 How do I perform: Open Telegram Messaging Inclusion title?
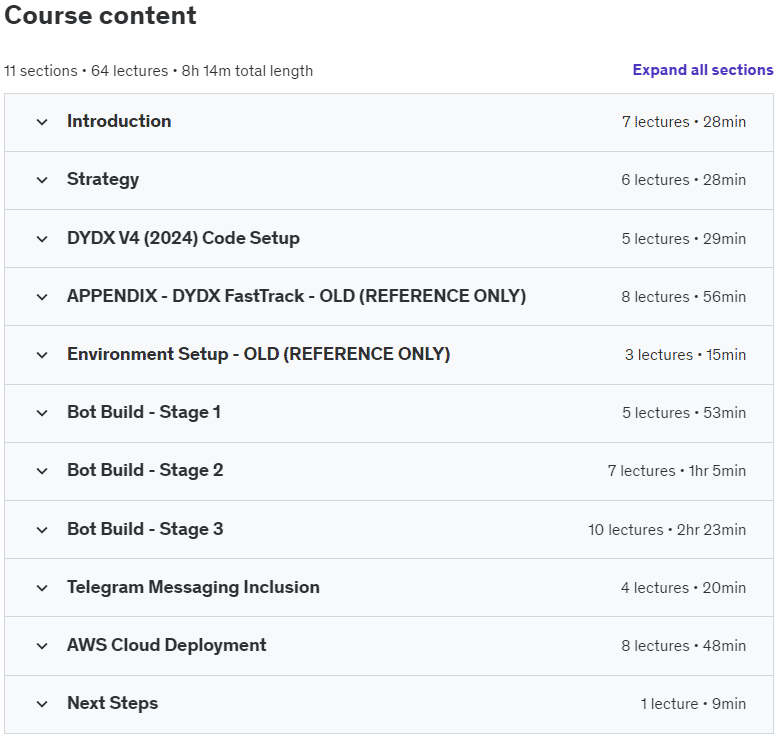tap(193, 587)
